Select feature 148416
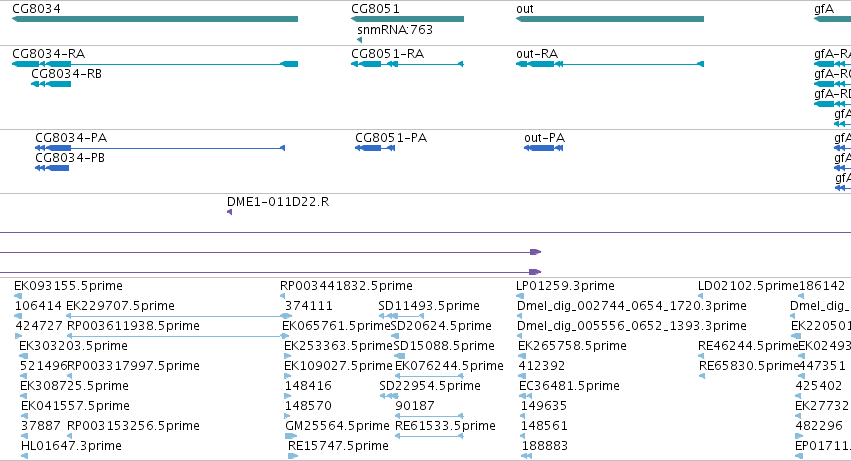 (288, 396)
